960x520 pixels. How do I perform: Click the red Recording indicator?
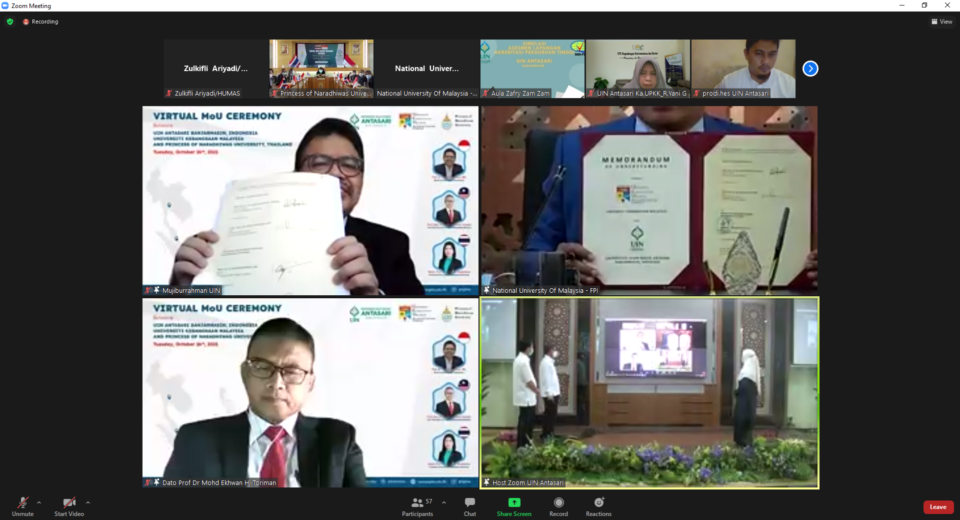40,21
